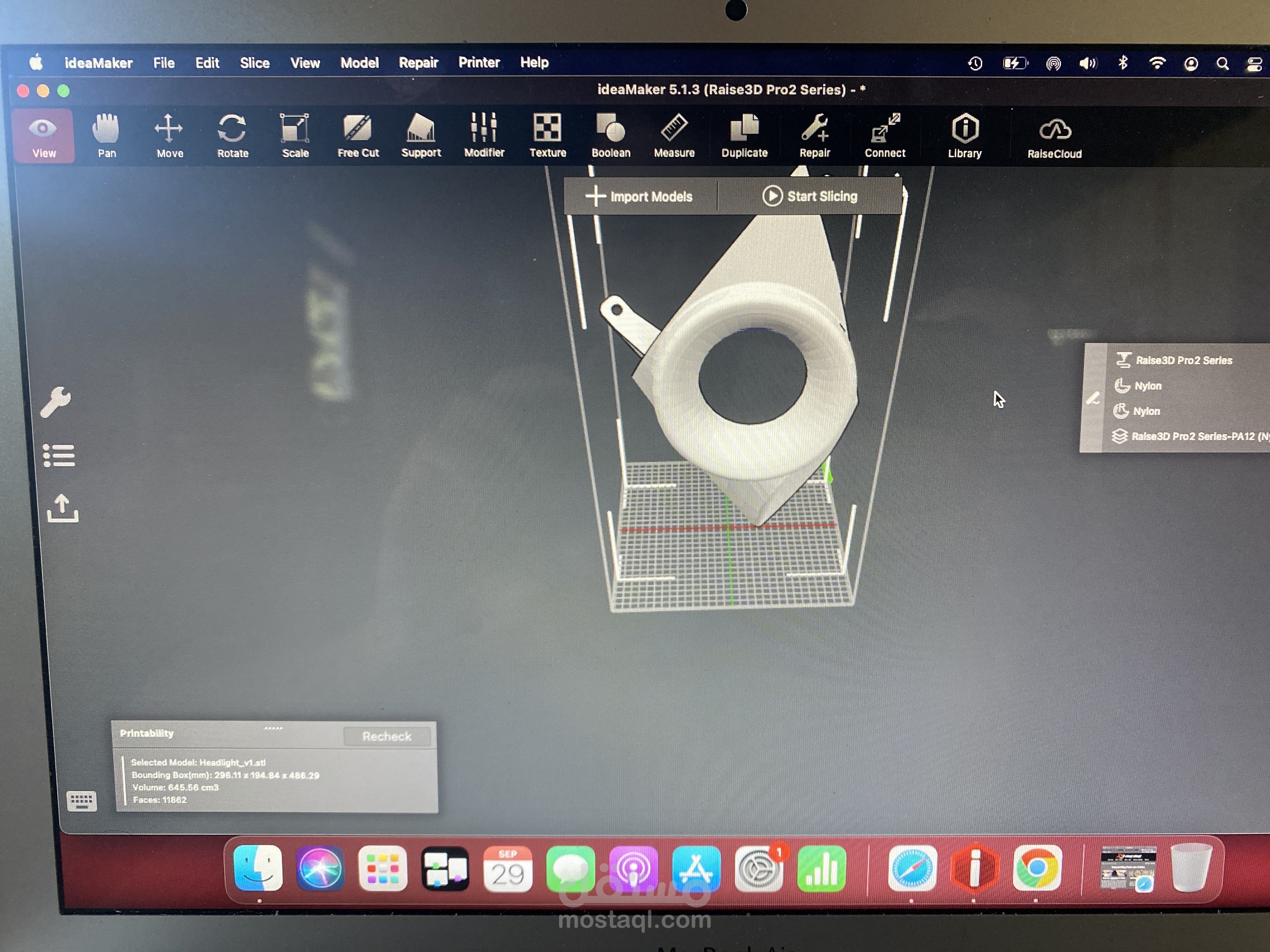Click the Volume: 645.56 cm3 text
Image resolution: width=1270 pixels, height=952 pixels.
[x=175, y=787]
